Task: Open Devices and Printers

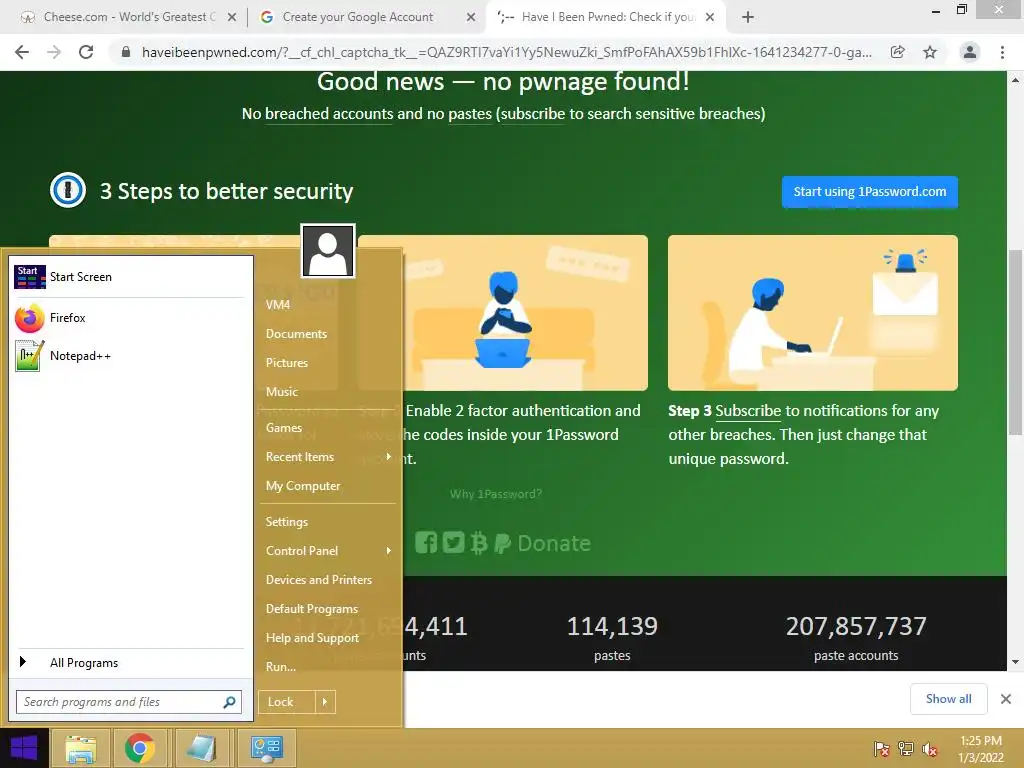Action: [319, 580]
